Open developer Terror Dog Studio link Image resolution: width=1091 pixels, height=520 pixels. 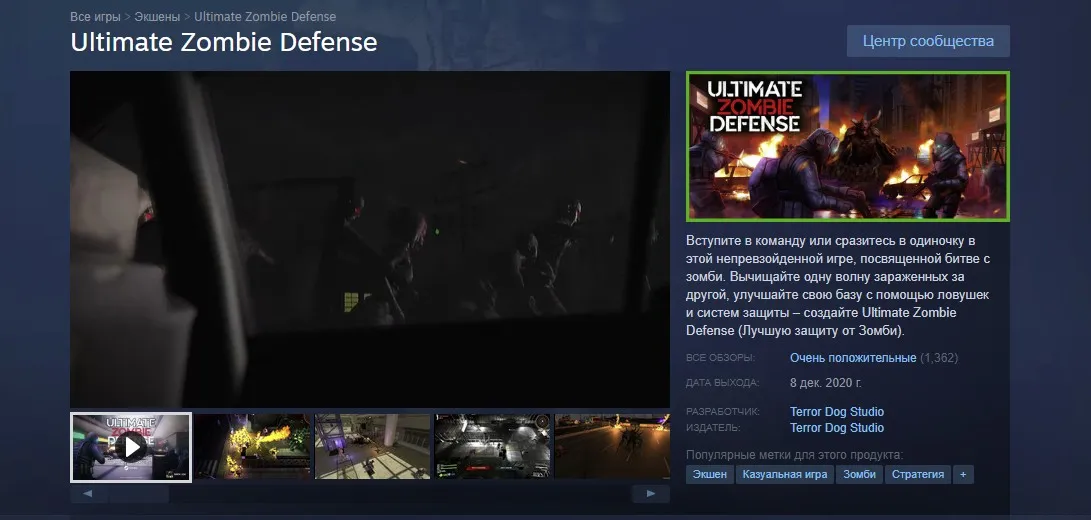point(837,411)
